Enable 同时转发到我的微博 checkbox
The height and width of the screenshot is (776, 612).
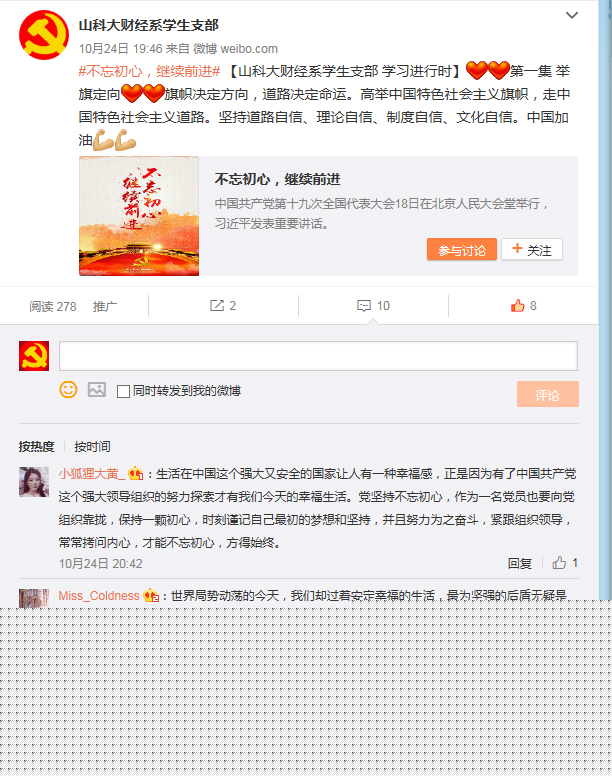coord(123,391)
